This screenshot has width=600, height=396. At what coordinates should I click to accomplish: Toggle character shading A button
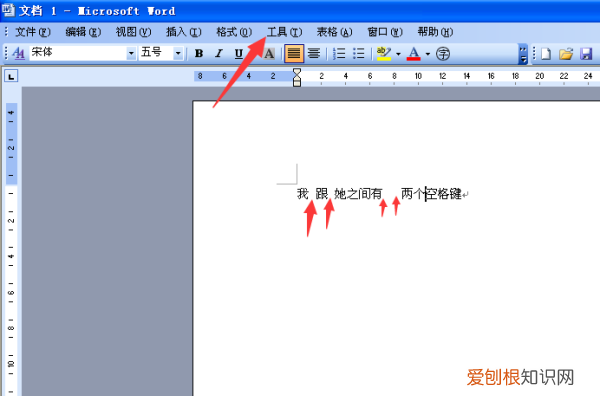pyautogui.click(x=269, y=54)
